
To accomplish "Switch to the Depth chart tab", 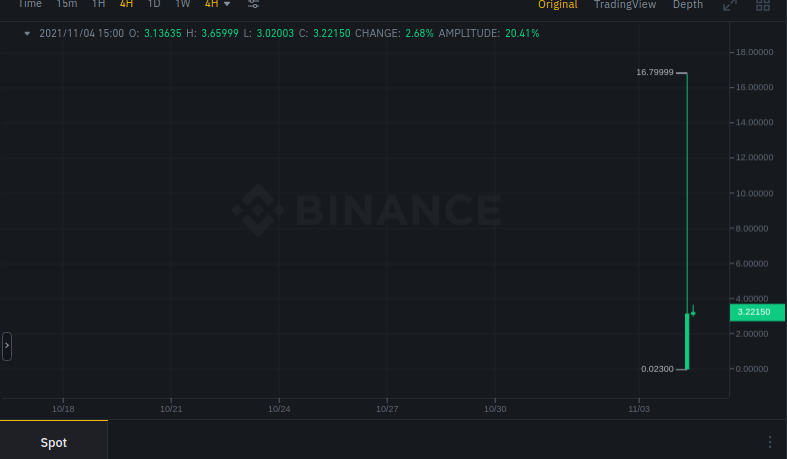I will 687,4.
